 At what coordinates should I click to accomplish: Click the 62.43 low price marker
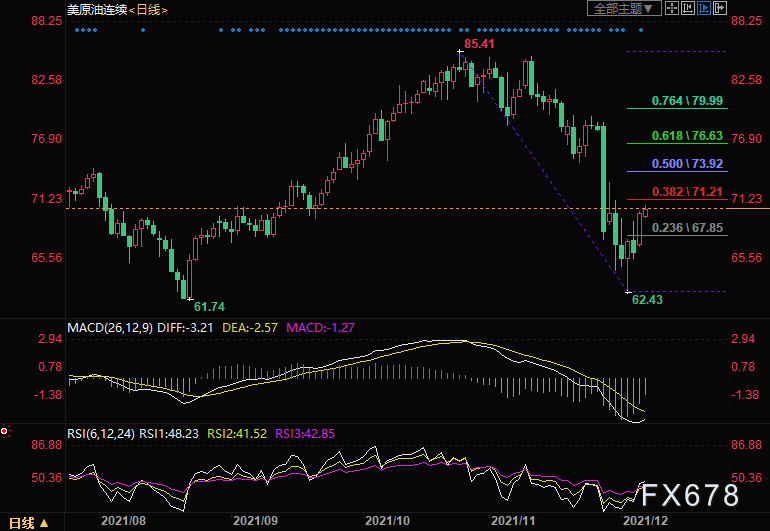647,300
